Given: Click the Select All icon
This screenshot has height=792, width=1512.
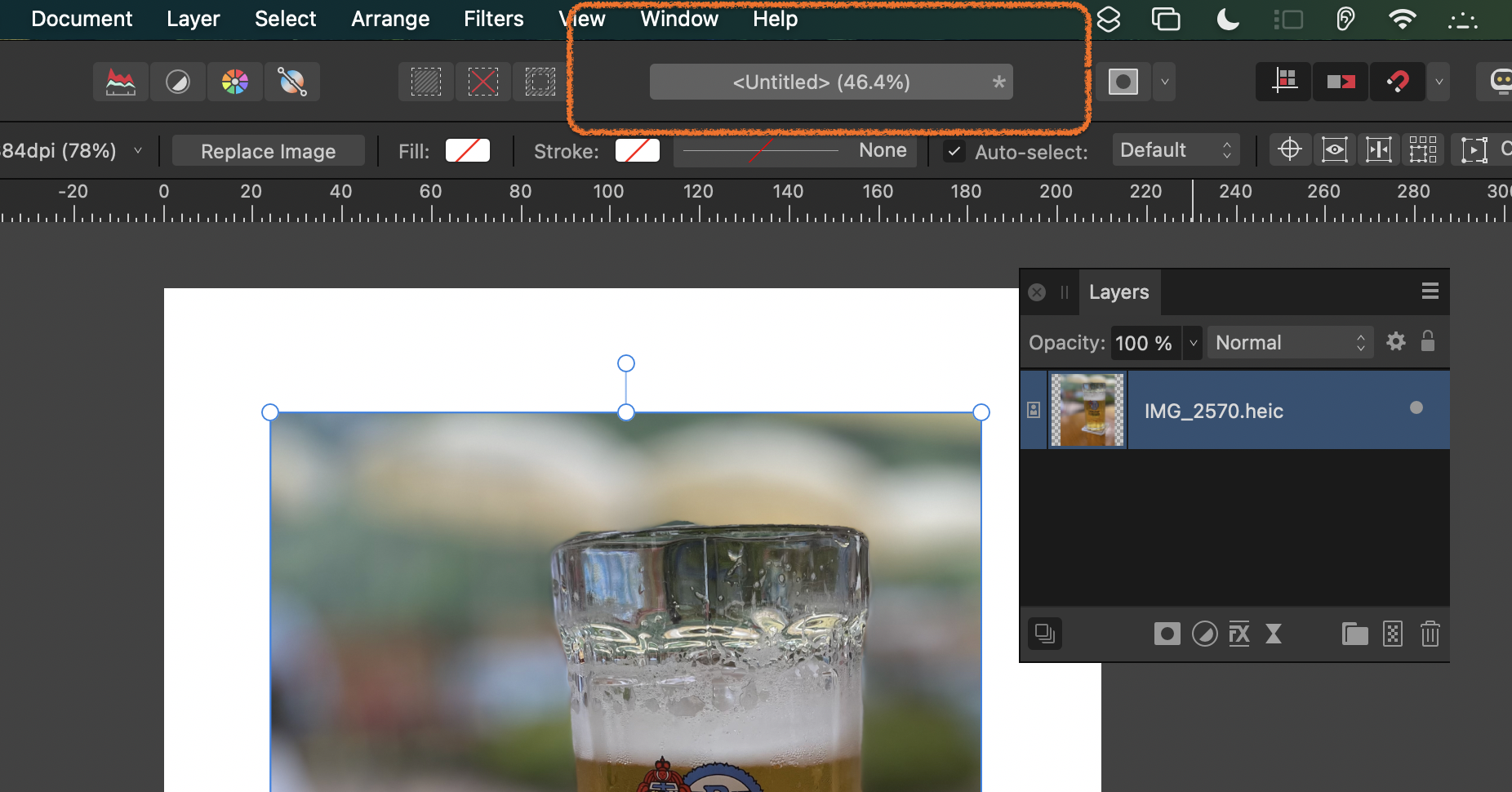Looking at the screenshot, I should (x=426, y=82).
